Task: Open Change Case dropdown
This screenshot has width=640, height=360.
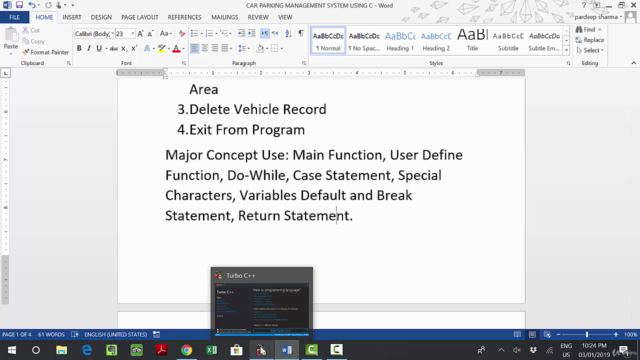Action: 165,34
